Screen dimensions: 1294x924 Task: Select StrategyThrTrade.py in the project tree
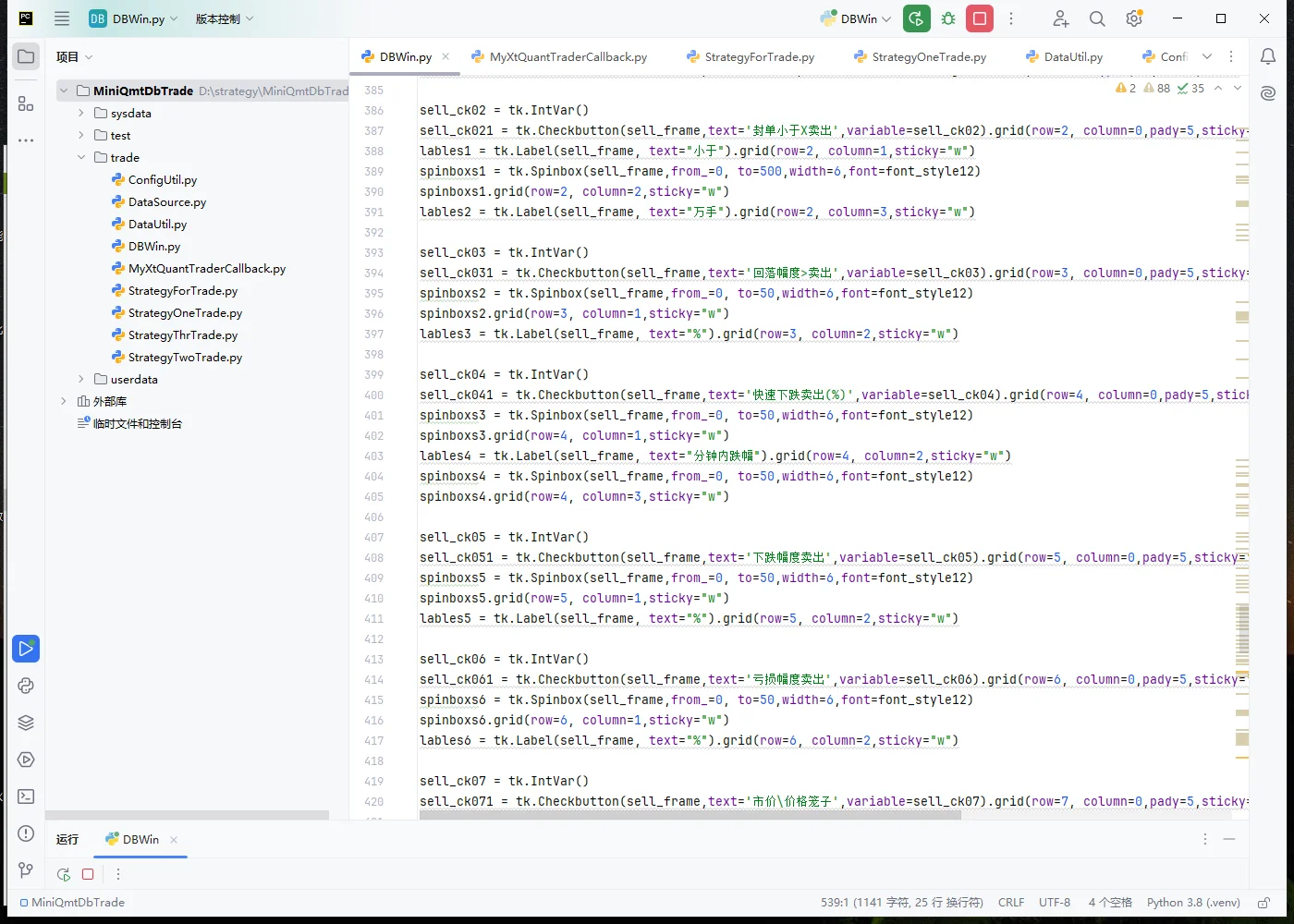[x=182, y=334]
